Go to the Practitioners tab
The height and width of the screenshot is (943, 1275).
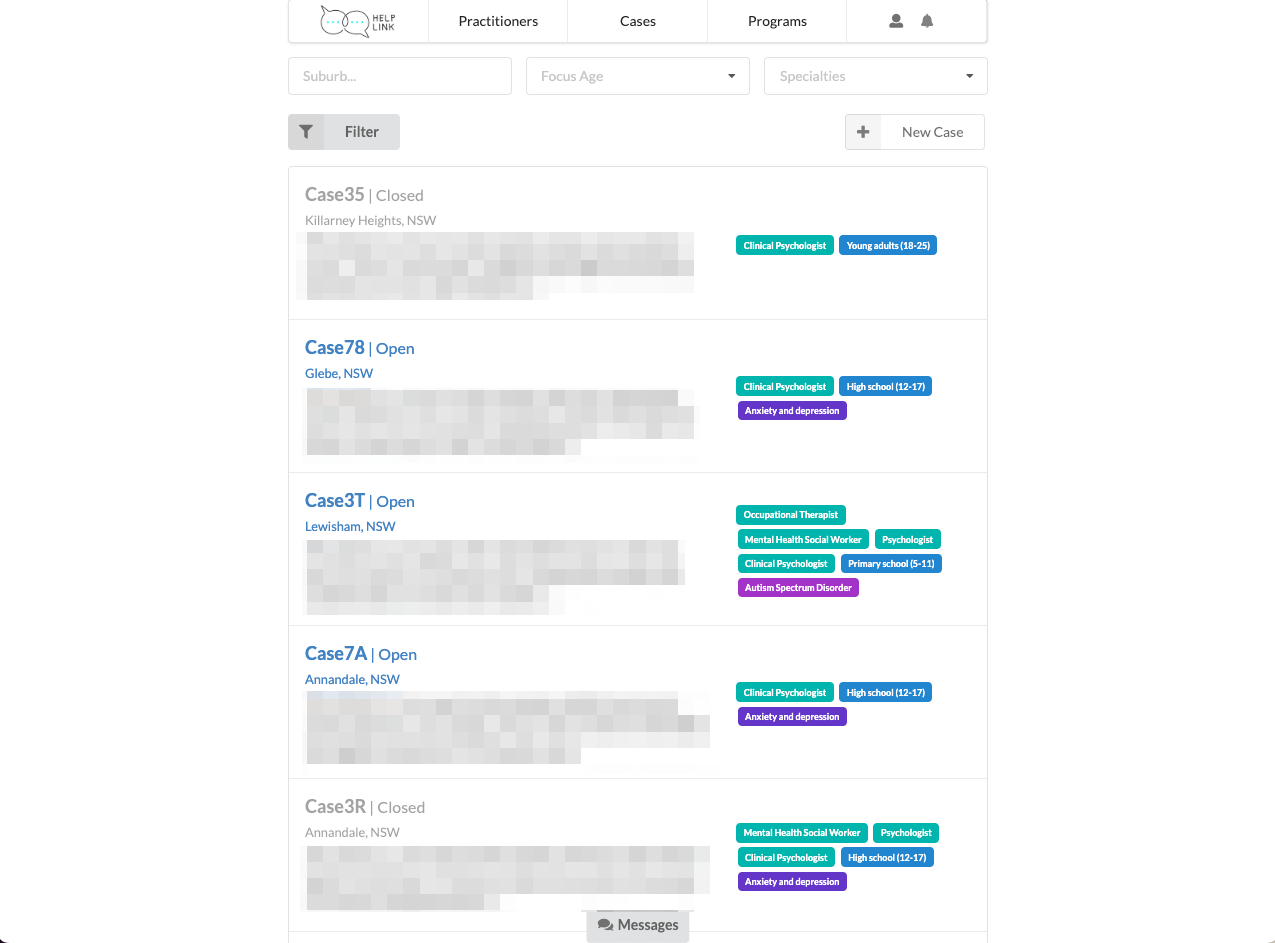498,21
